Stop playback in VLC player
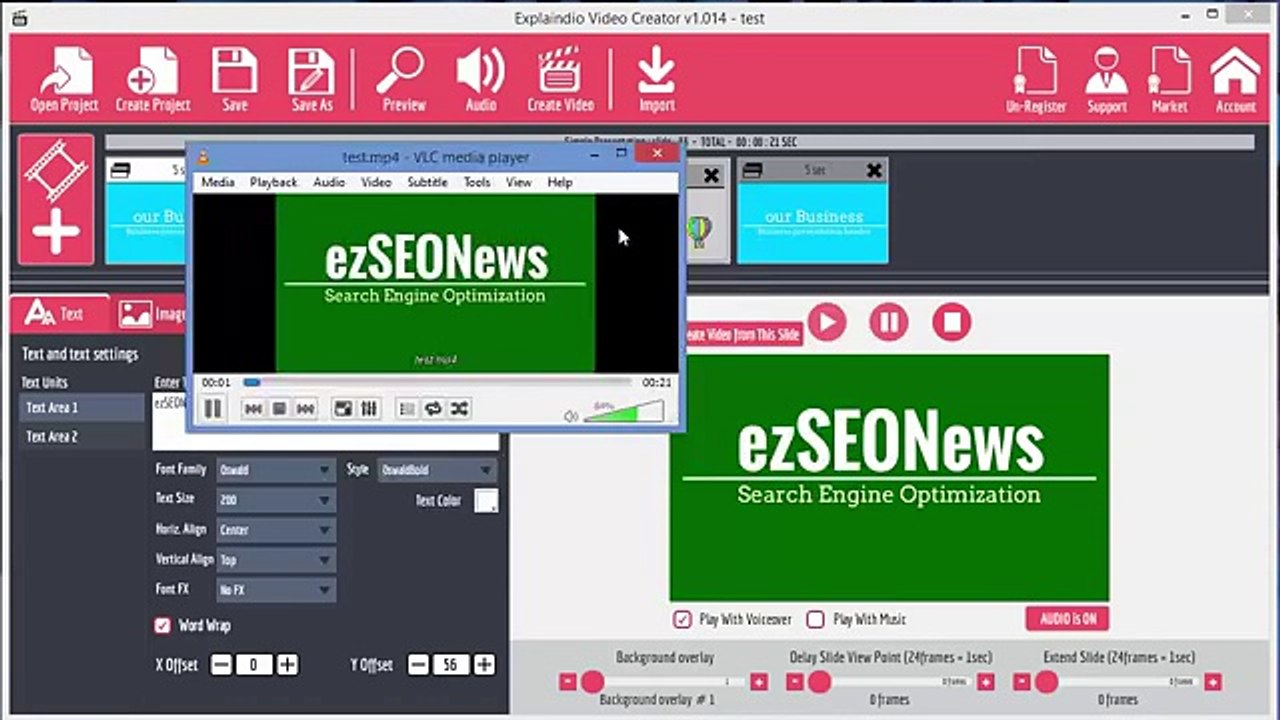Screen dimensions: 1280x720 pyautogui.click(x=280, y=408)
